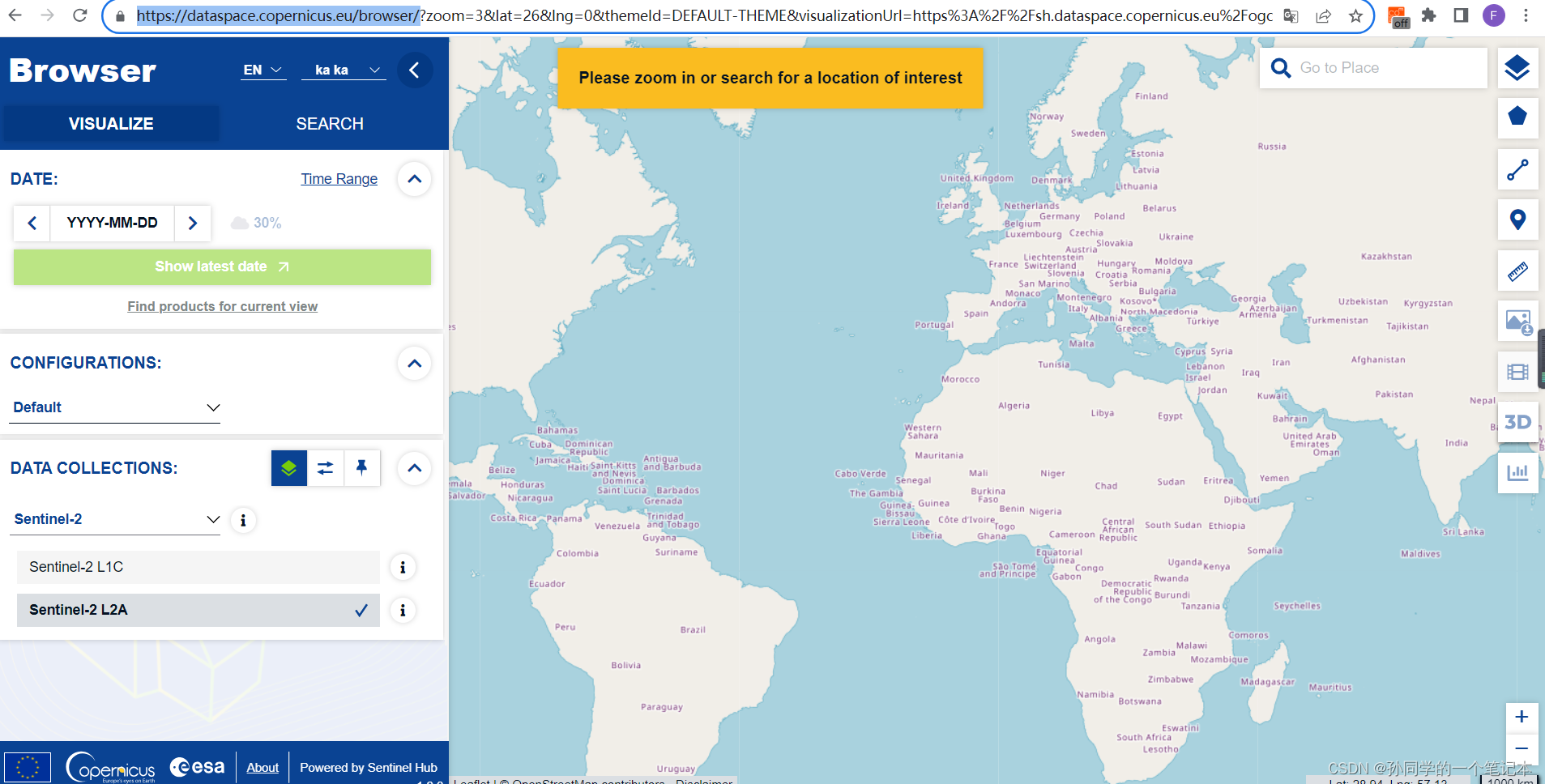Open the histogram chart tool
The height and width of the screenshot is (784, 1545).
[x=1517, y=472]
